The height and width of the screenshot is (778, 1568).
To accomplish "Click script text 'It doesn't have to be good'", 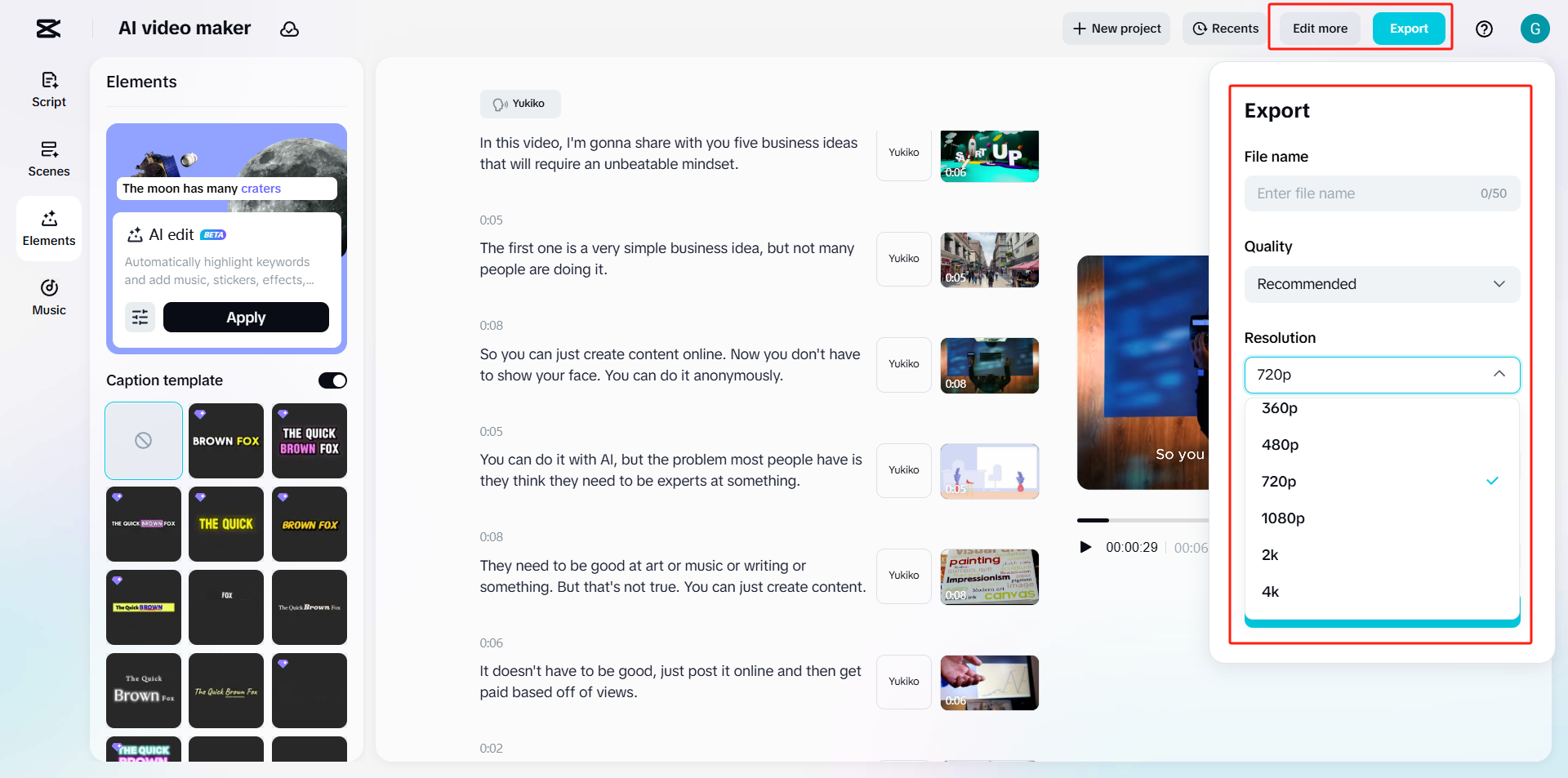I will coord(670,682).
